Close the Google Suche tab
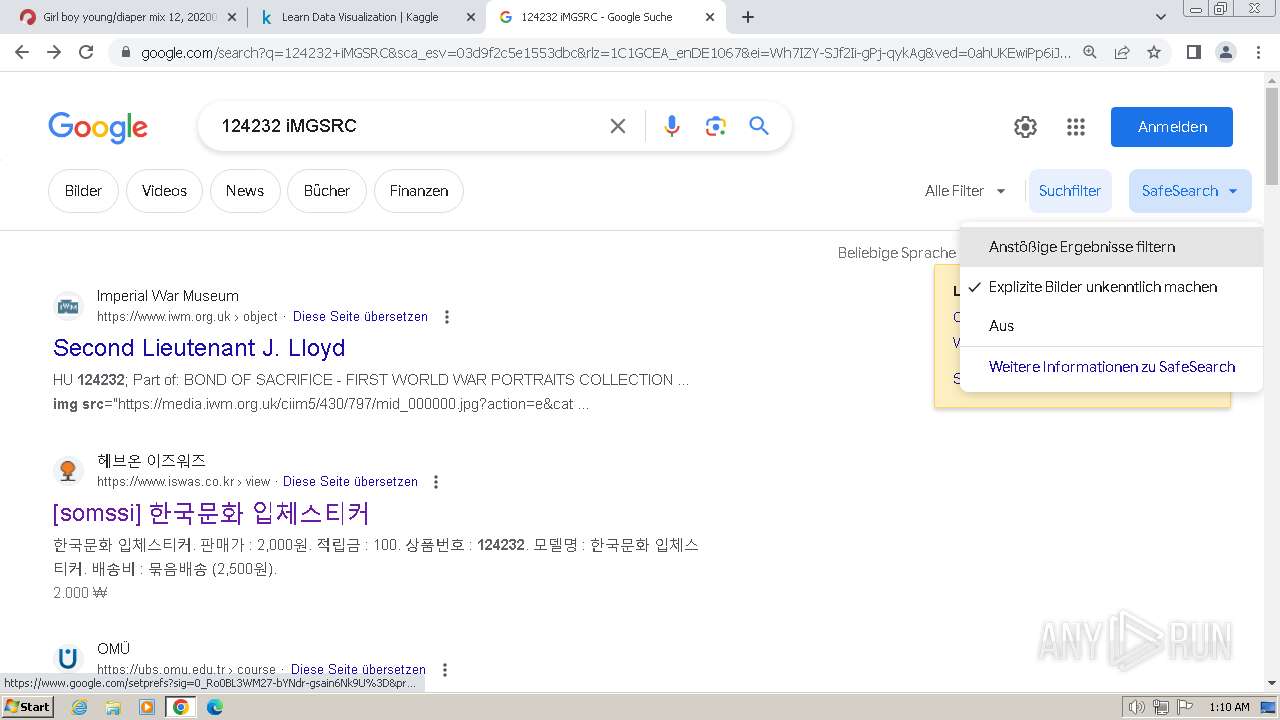The width and height of the screenshot is (1280, 720). (x=710, y=17)
